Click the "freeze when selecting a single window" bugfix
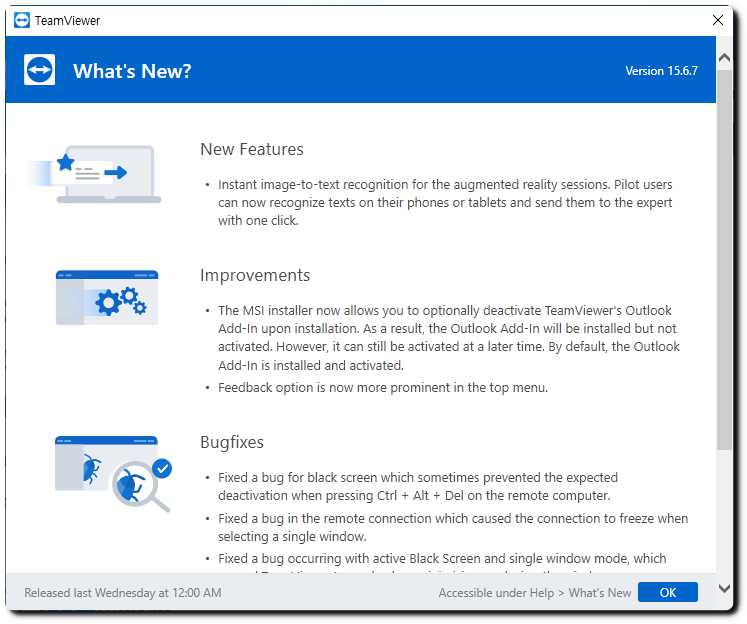This screenshot has height=624, width=747. click(x=453, y=527)
